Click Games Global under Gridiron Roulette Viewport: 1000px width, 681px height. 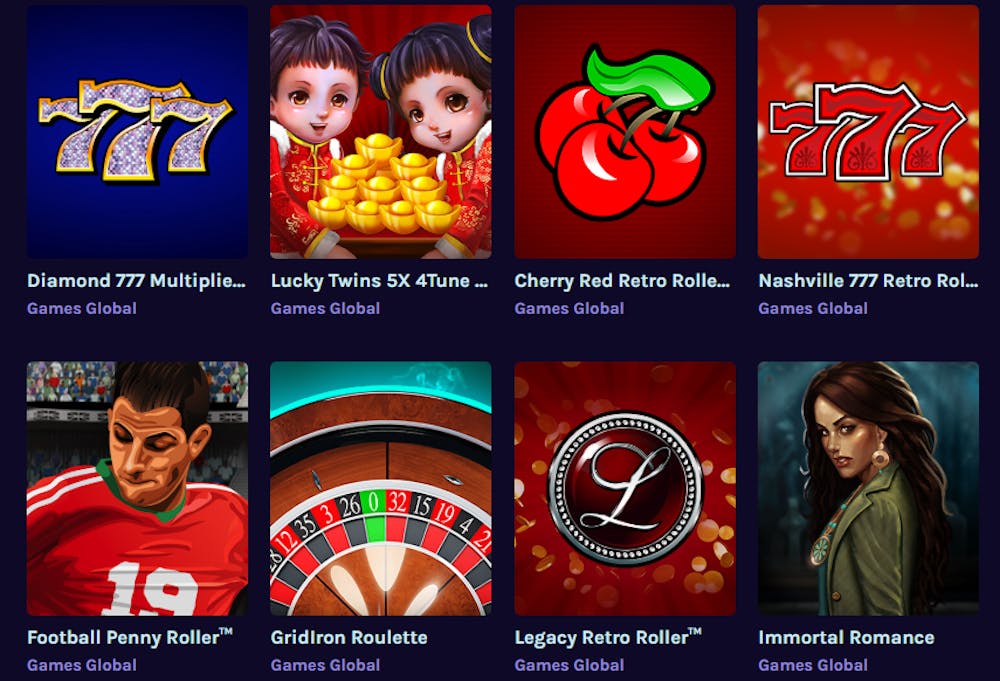click(325, 665)
